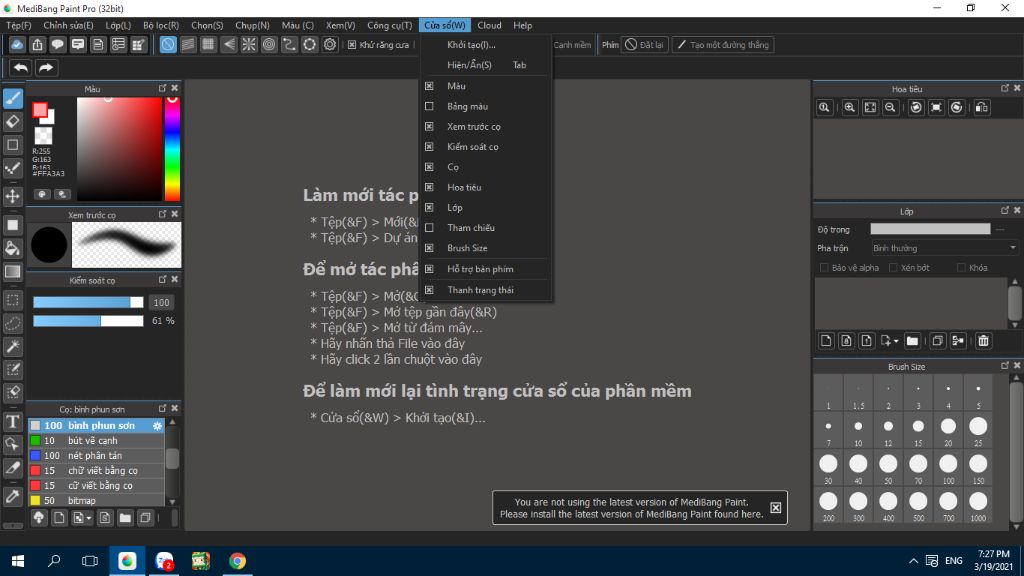1024x576 pixels.
Task: Select the Eraser tool
Action: click(12, 121)
